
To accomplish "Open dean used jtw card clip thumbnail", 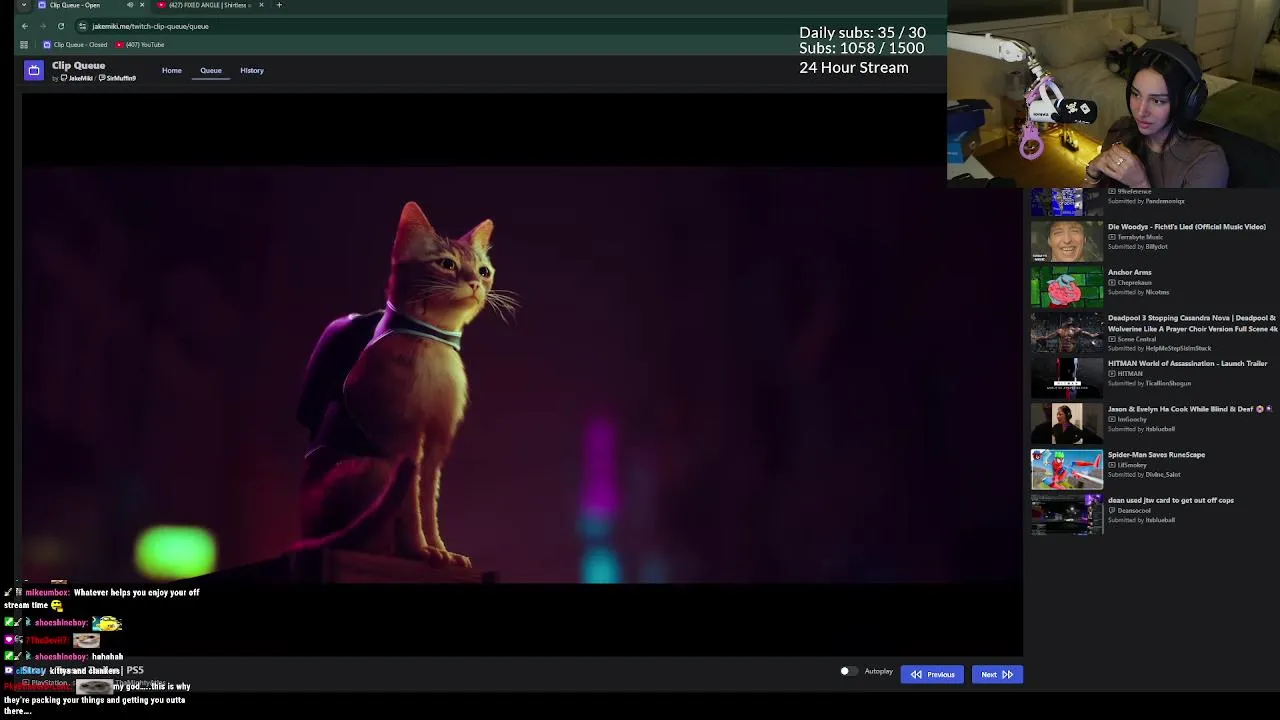I will tap(1067, 515).
